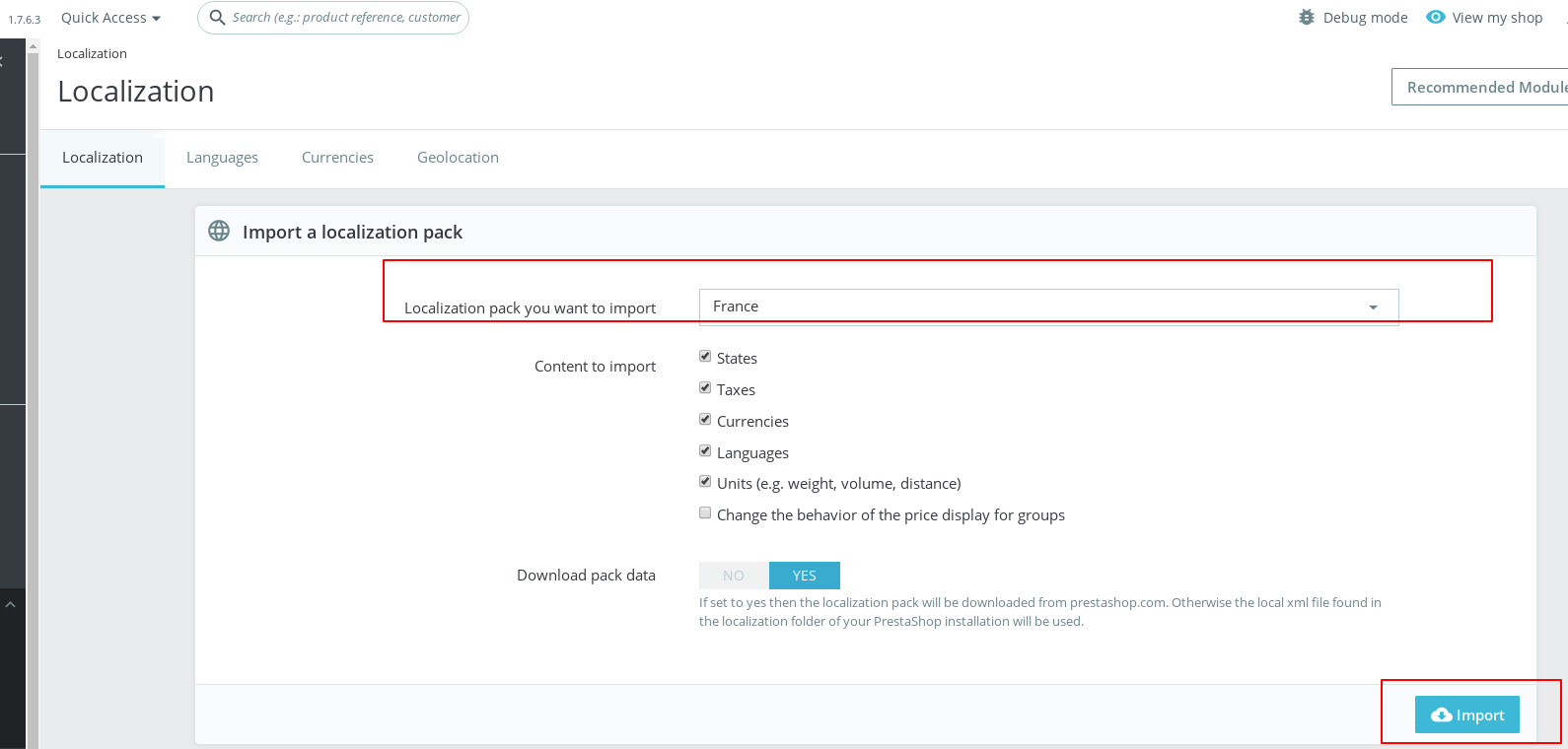Click the dropdown arrow of the localization pack selector
This screenshot has height=749, width=1568.
[x=1373, y=307]
